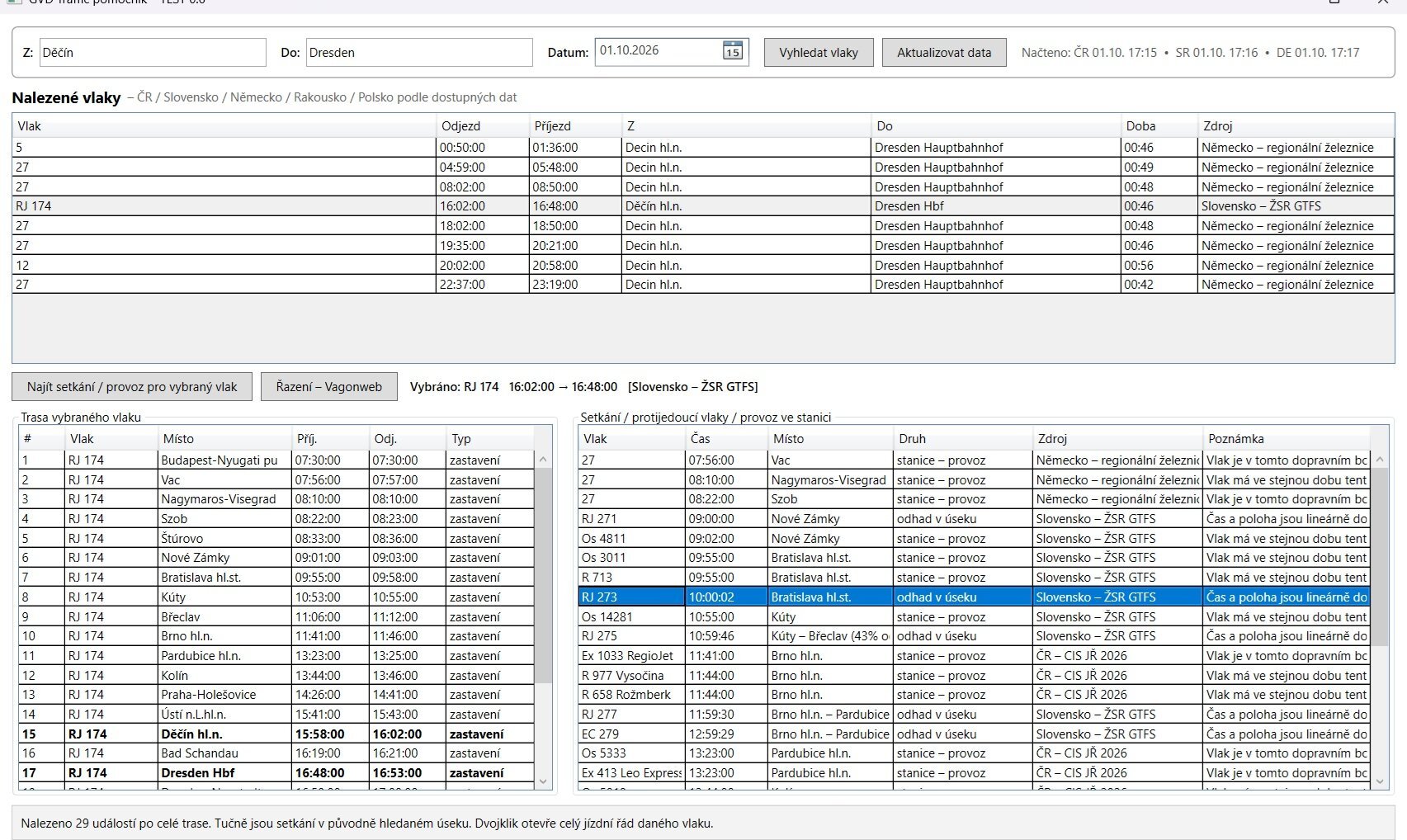
Task: Select the Ex 413 Leo Express row
Action: click(x=974, y=773)
